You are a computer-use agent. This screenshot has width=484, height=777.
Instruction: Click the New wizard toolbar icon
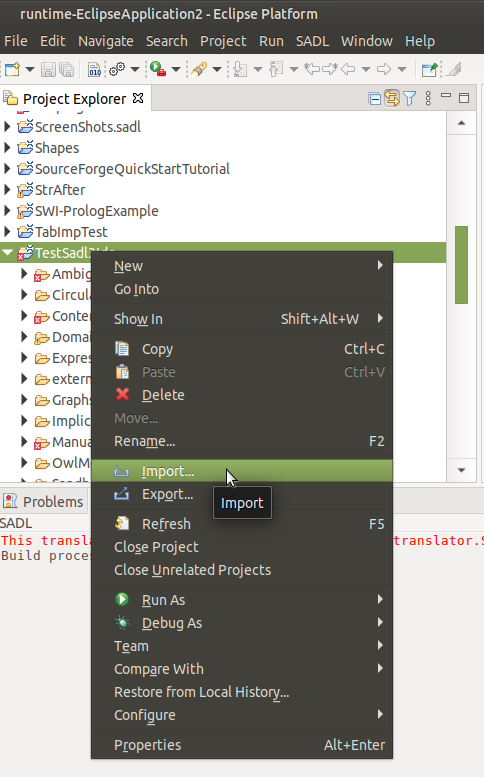[12, 69]
